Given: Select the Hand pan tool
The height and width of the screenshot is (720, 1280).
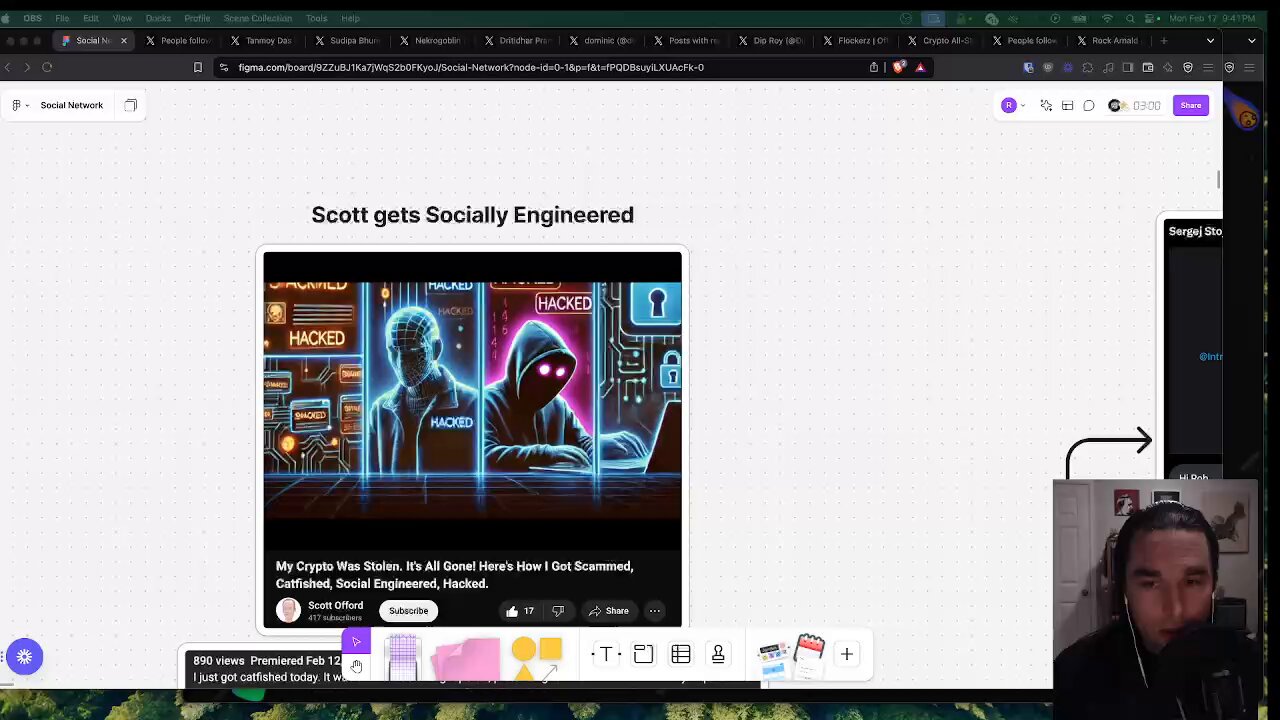Looking at the screenshot, I should (x=356, y=666).
